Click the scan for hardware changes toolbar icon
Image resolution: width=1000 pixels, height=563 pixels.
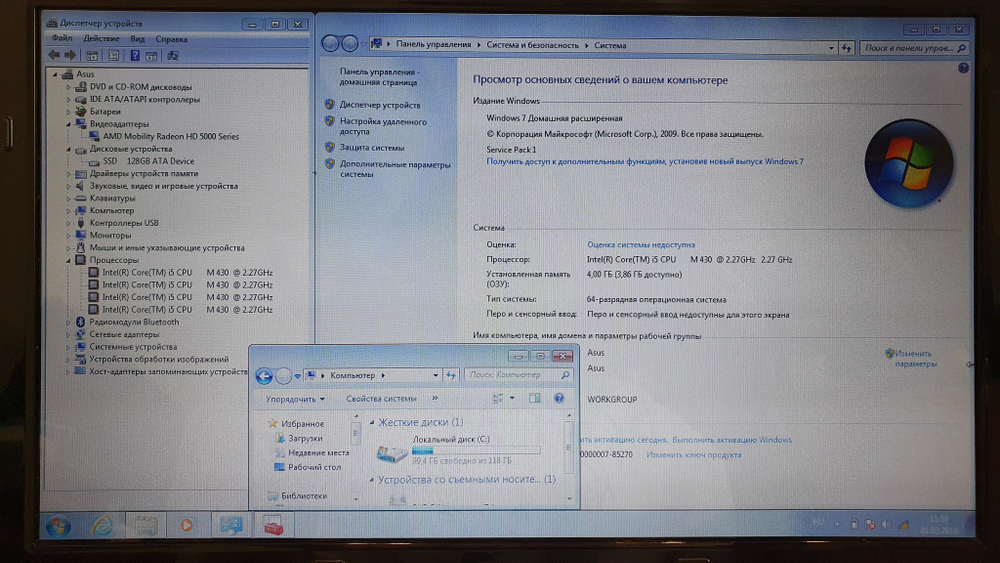pos(172,56)
